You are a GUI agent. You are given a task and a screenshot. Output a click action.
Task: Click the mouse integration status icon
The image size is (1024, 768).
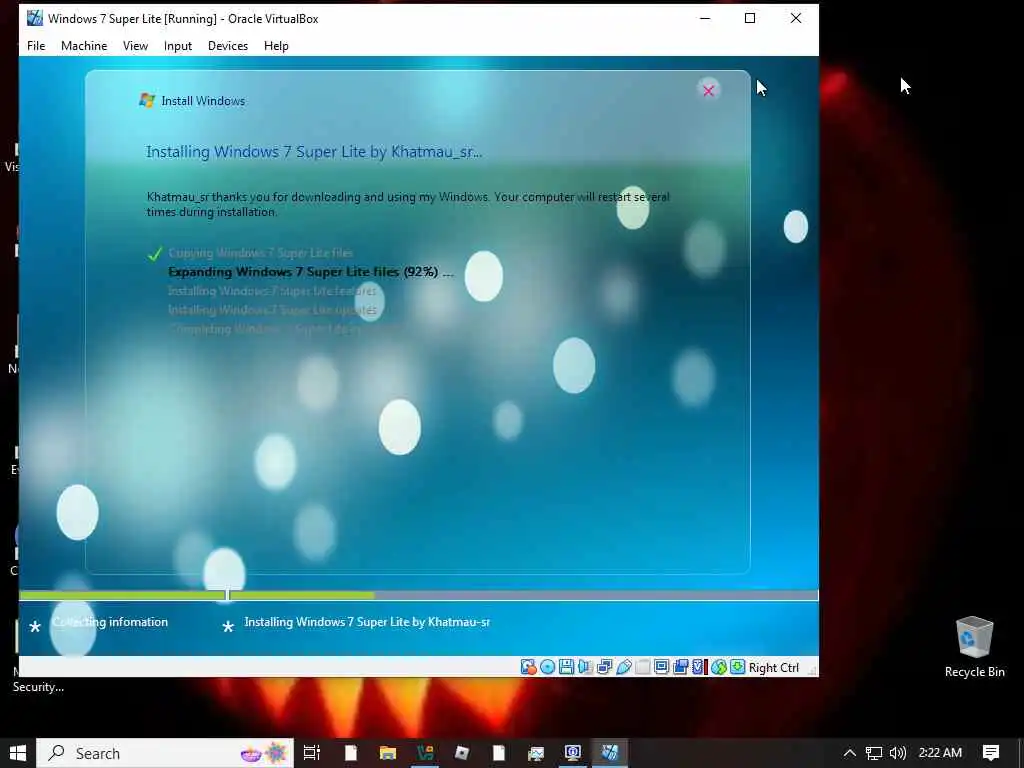tap(718, 667)
